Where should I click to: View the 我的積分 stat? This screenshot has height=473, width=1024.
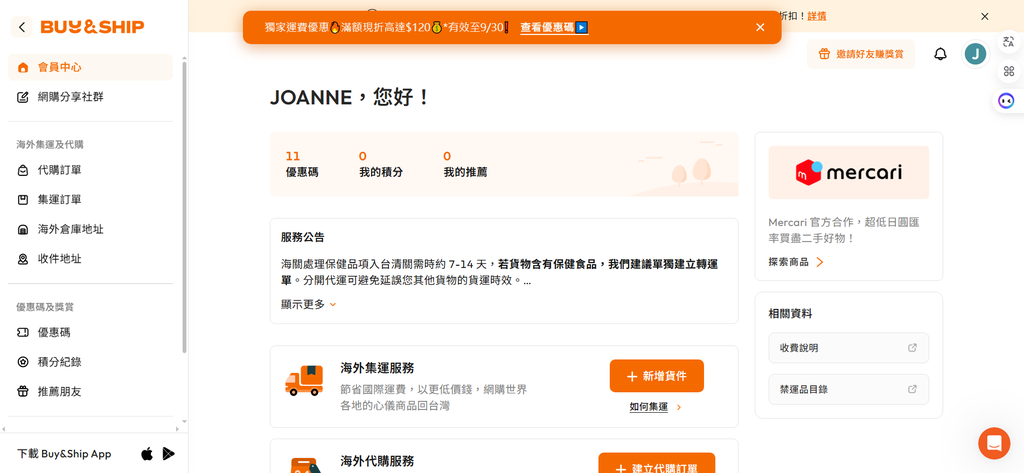pyautogui.click(x=381, y=165)
